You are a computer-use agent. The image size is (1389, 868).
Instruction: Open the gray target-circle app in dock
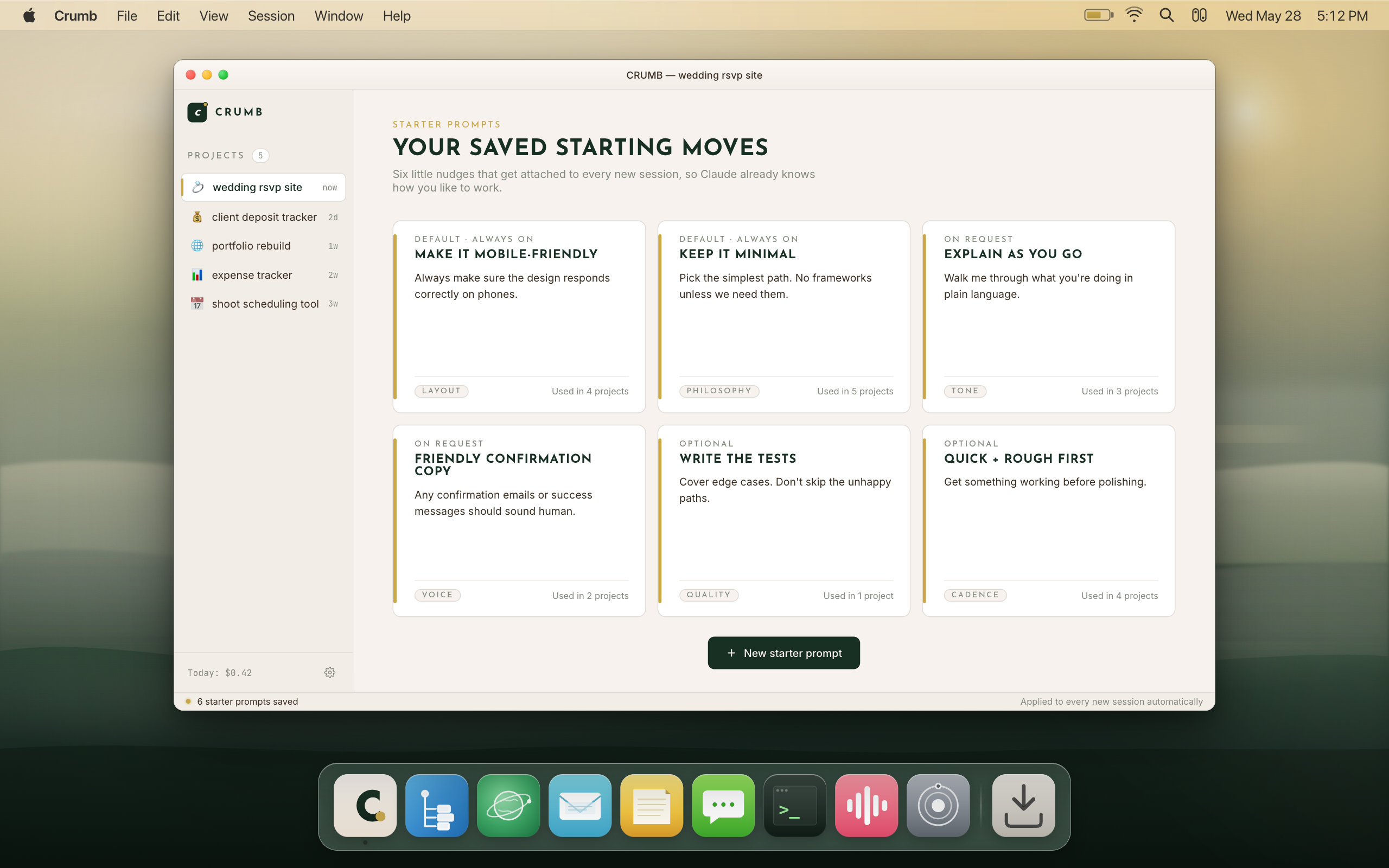point(939,806)
